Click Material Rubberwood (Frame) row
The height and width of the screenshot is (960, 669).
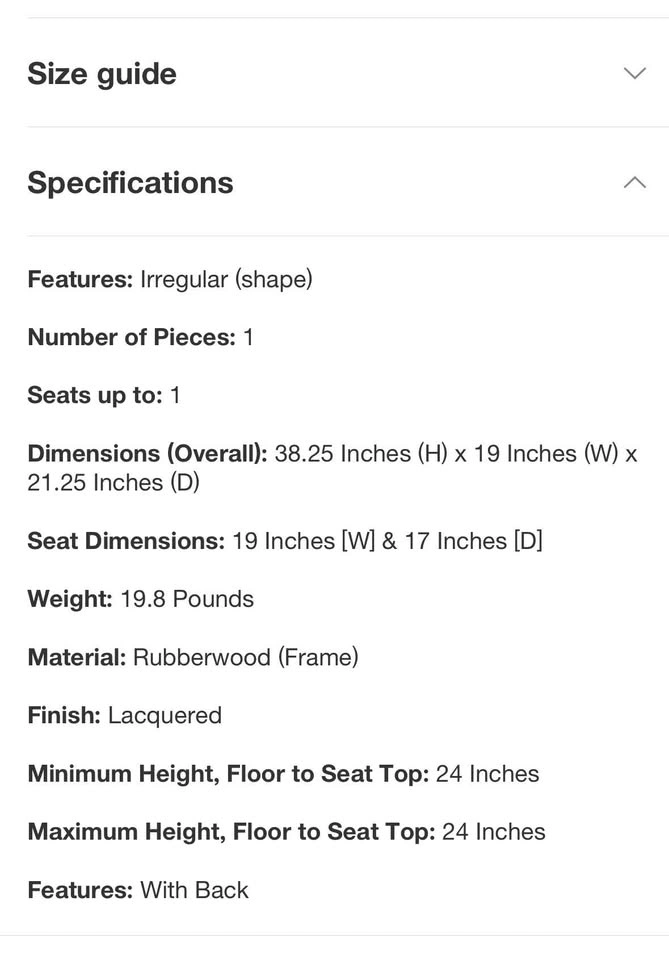(x=193, y=658)
